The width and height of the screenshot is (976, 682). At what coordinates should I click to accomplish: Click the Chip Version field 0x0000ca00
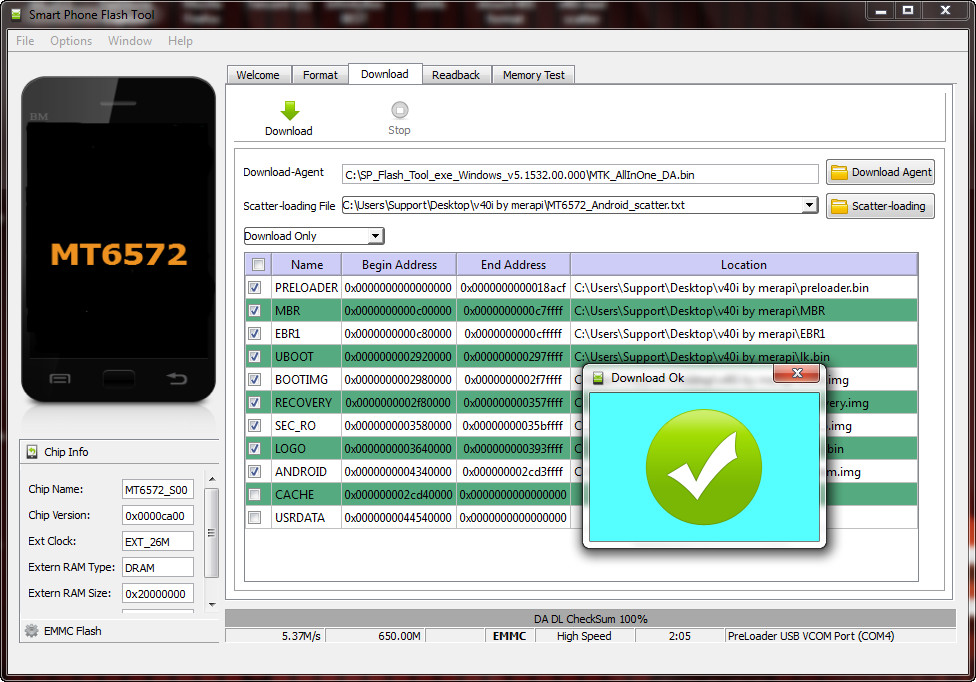pyautogui.click(x=157, y=516)
